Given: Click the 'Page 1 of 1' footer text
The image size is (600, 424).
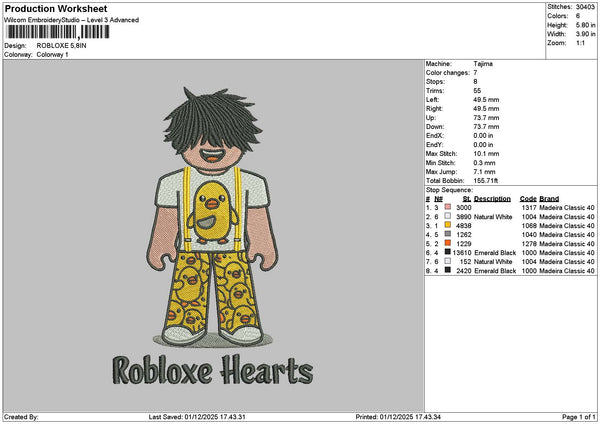Looking at the screenshot, I should click(x=579, y=417).
